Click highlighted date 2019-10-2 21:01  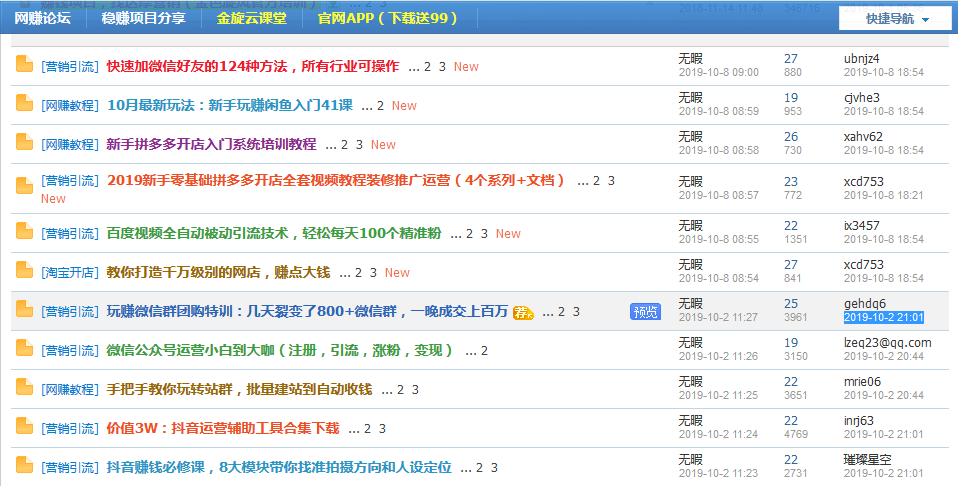[884, 317]
